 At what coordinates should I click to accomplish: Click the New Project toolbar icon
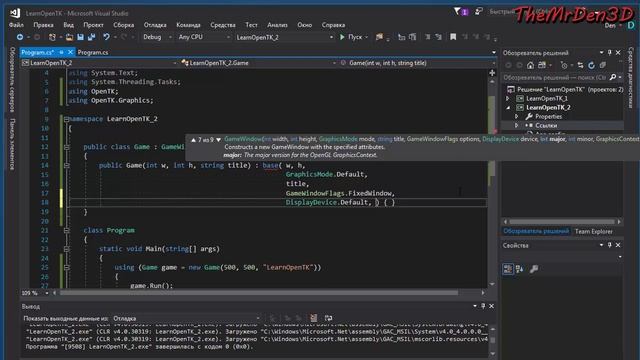pyautogui.click(x=52, y=37)
